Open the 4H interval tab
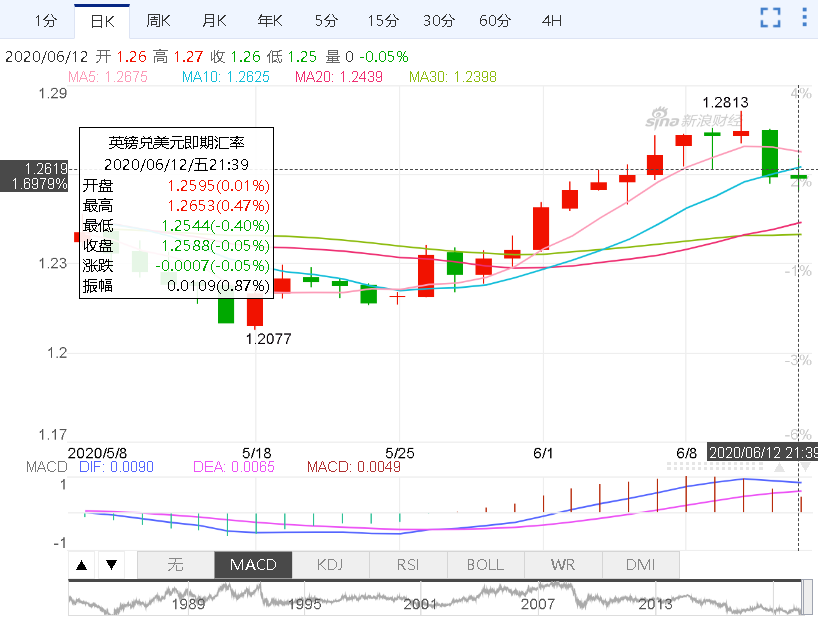The height and width of the screenshot is (617, 818). [x=551, y=21]
